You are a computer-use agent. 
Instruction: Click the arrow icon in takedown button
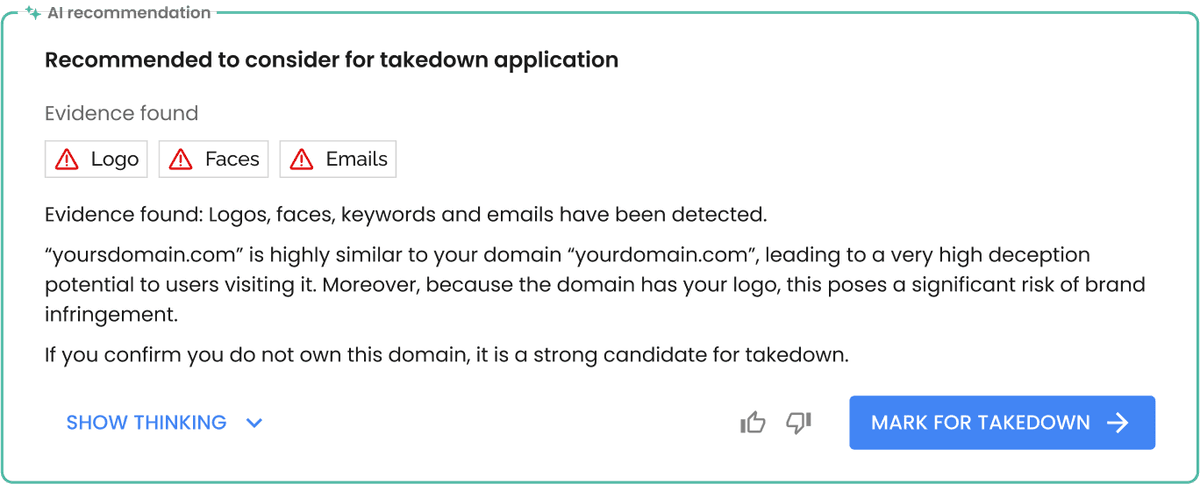click(1118, 423)
